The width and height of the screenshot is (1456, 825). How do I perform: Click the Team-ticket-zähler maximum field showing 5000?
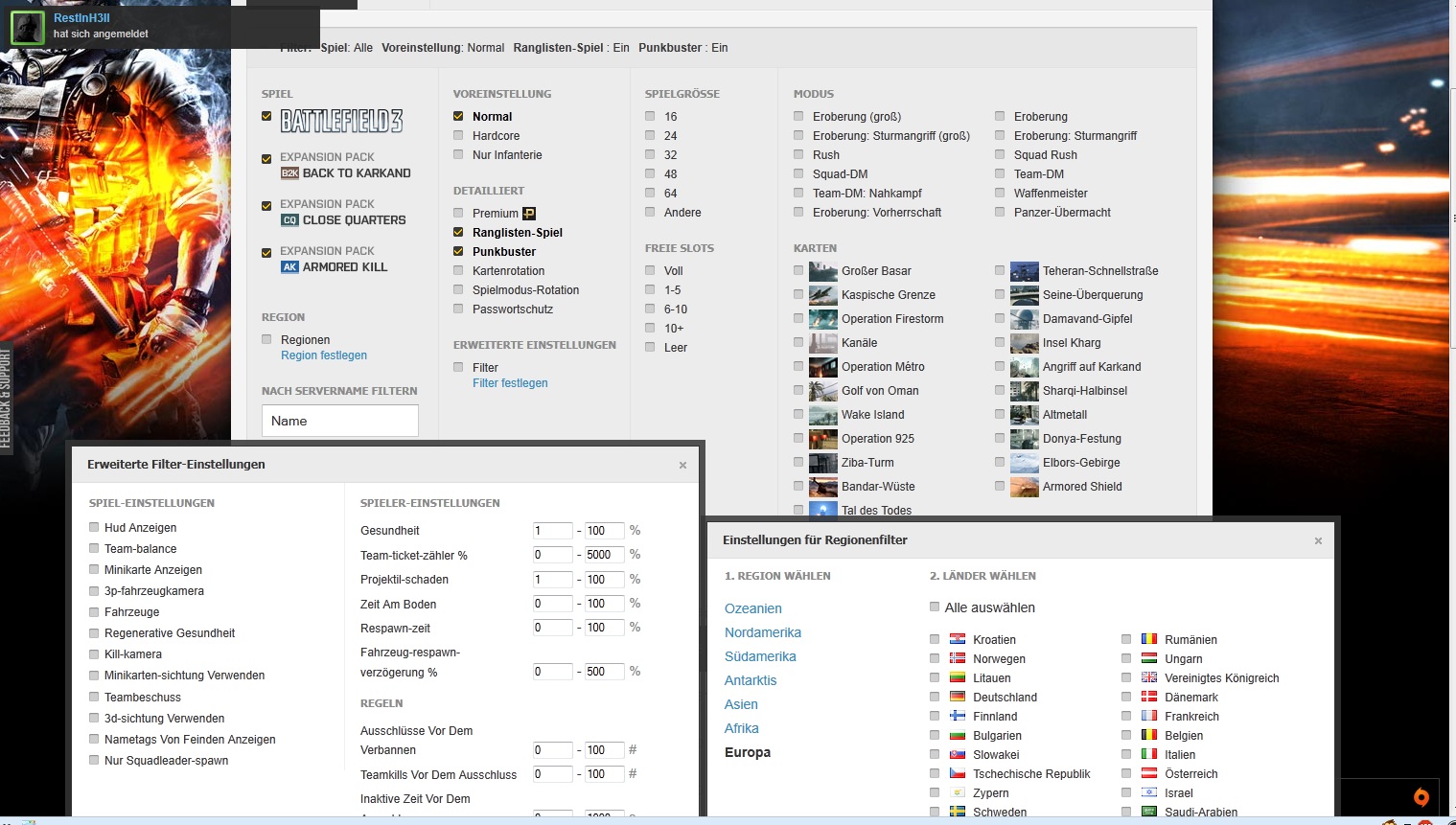click(605, 555)
